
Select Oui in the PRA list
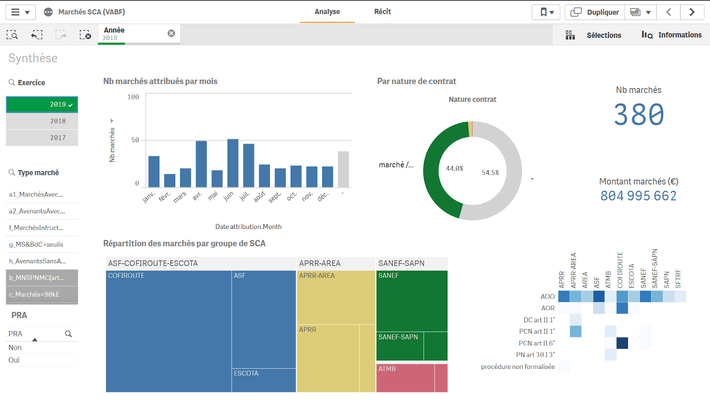pos(42,360)
